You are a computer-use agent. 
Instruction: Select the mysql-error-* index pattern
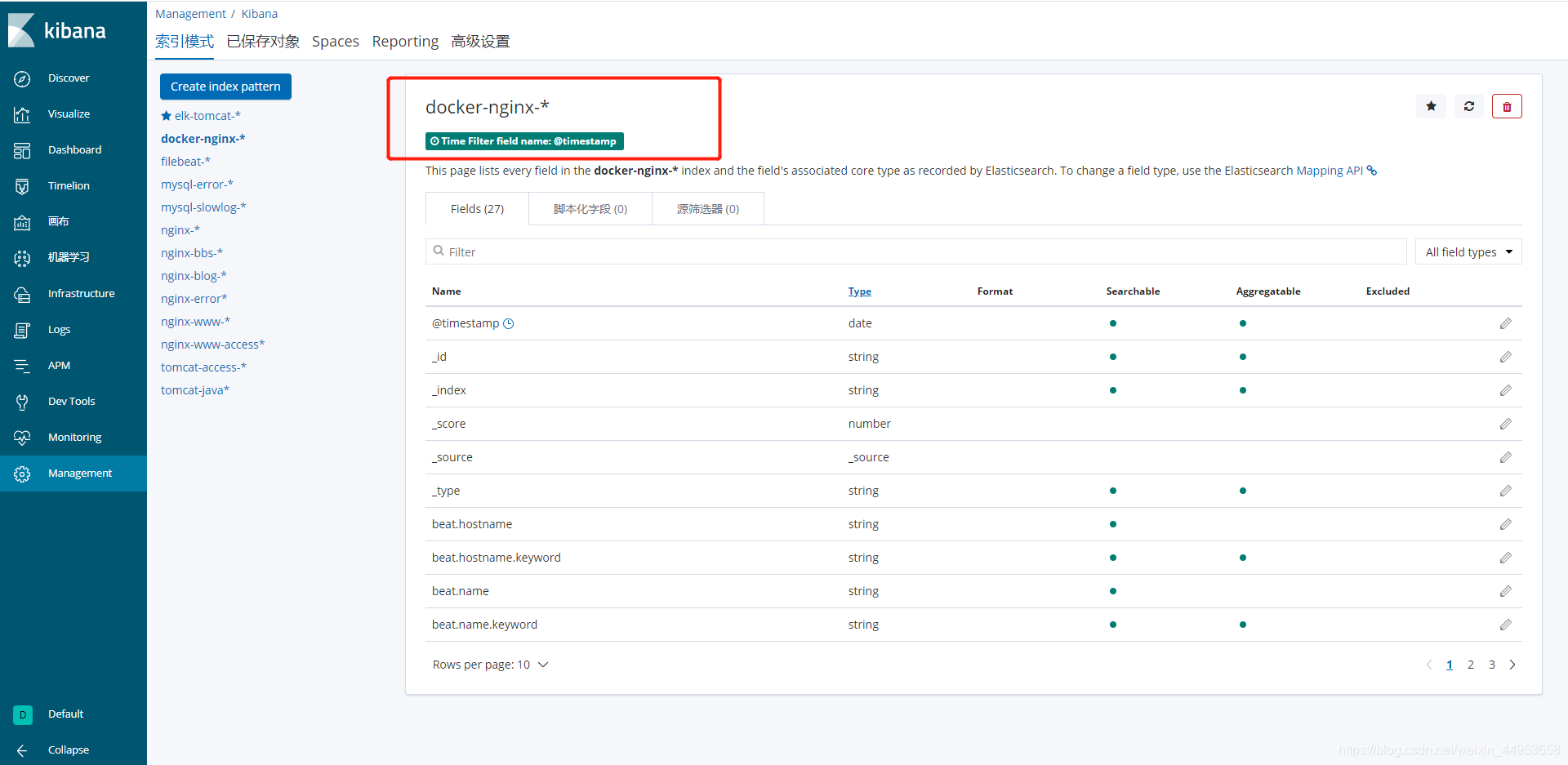point(197,185)
